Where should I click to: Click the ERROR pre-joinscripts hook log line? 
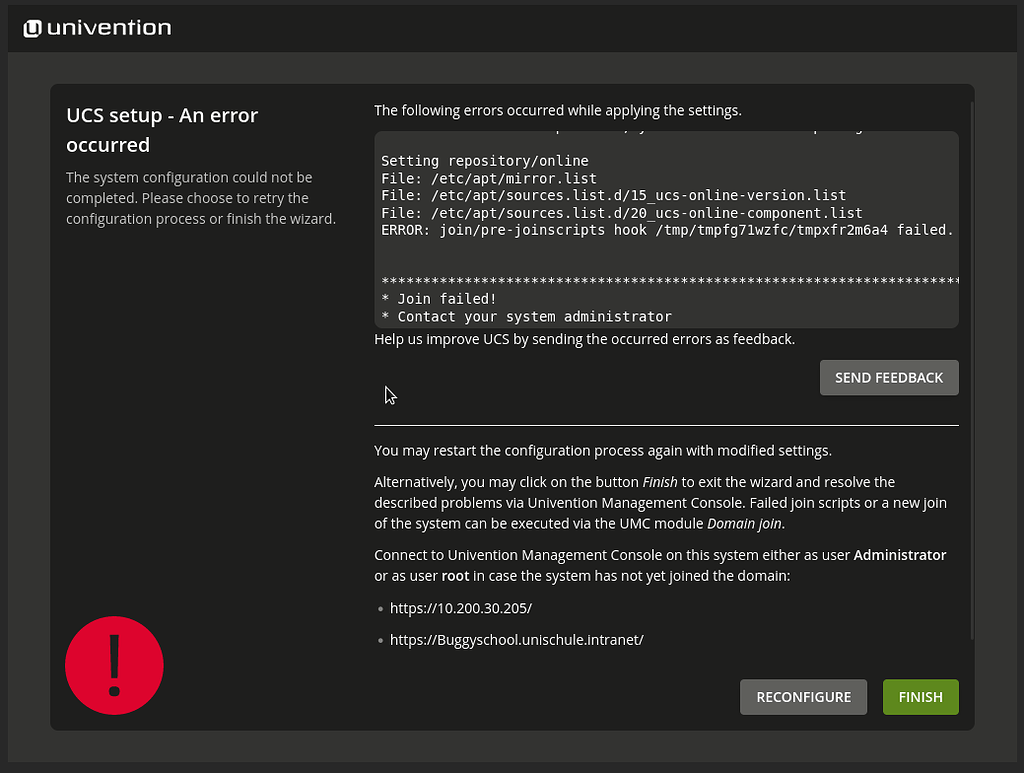(x=666, y=230)
